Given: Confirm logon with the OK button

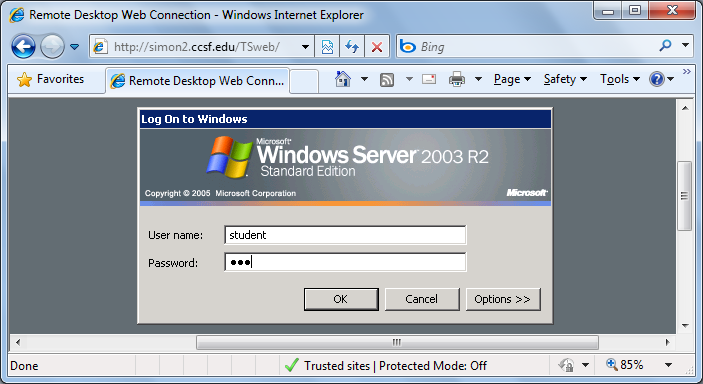Looking at the screenshot, I should (x=341, y=299).
